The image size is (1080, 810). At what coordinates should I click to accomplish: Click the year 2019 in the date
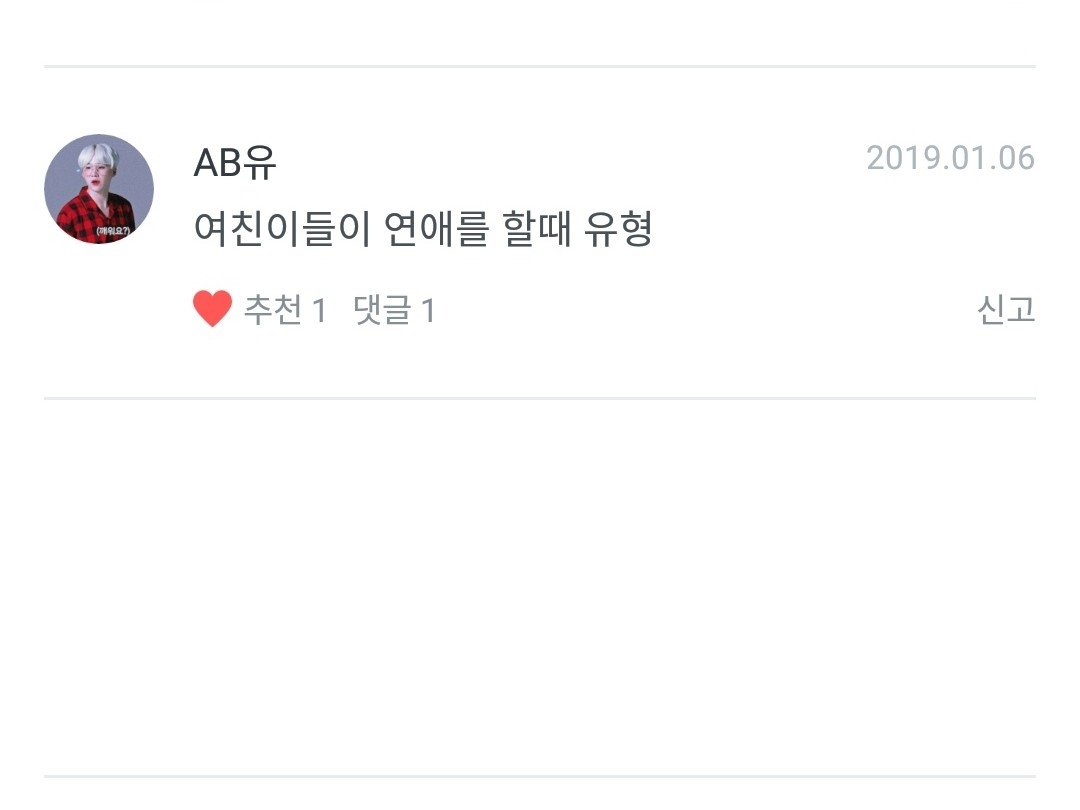click(897, 158)
